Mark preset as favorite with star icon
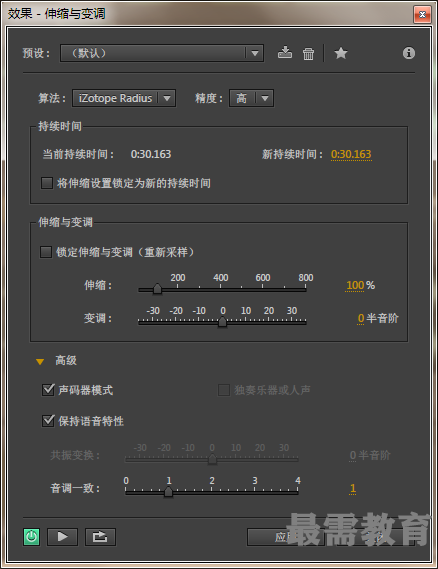 point(341,53)
